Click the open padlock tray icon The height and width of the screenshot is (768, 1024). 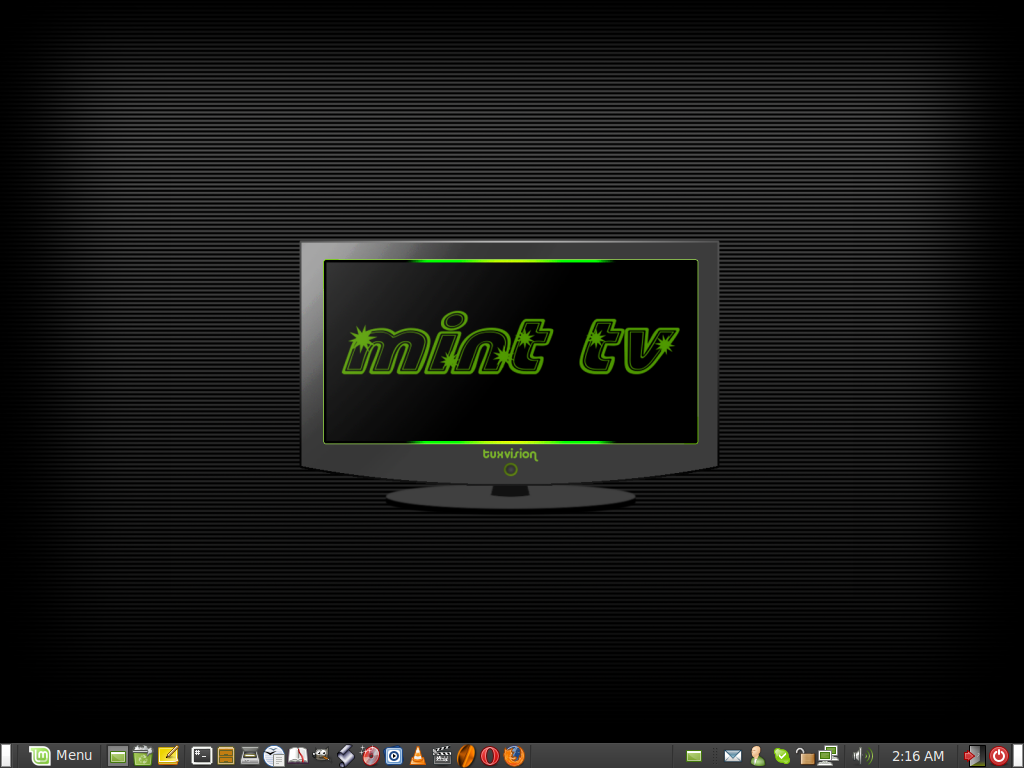[805, 756]
